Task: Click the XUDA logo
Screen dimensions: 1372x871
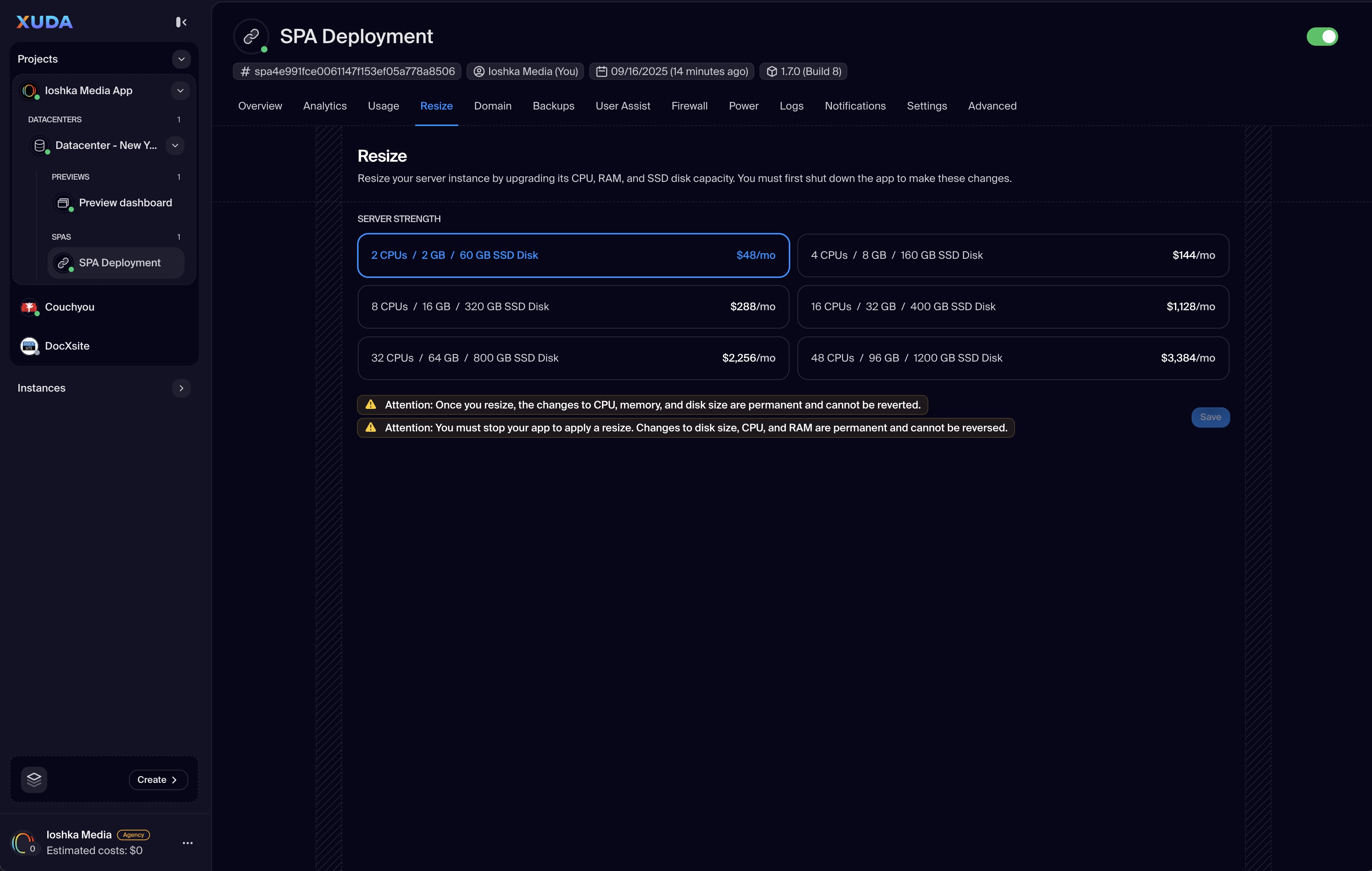Action: pos(44,22)
